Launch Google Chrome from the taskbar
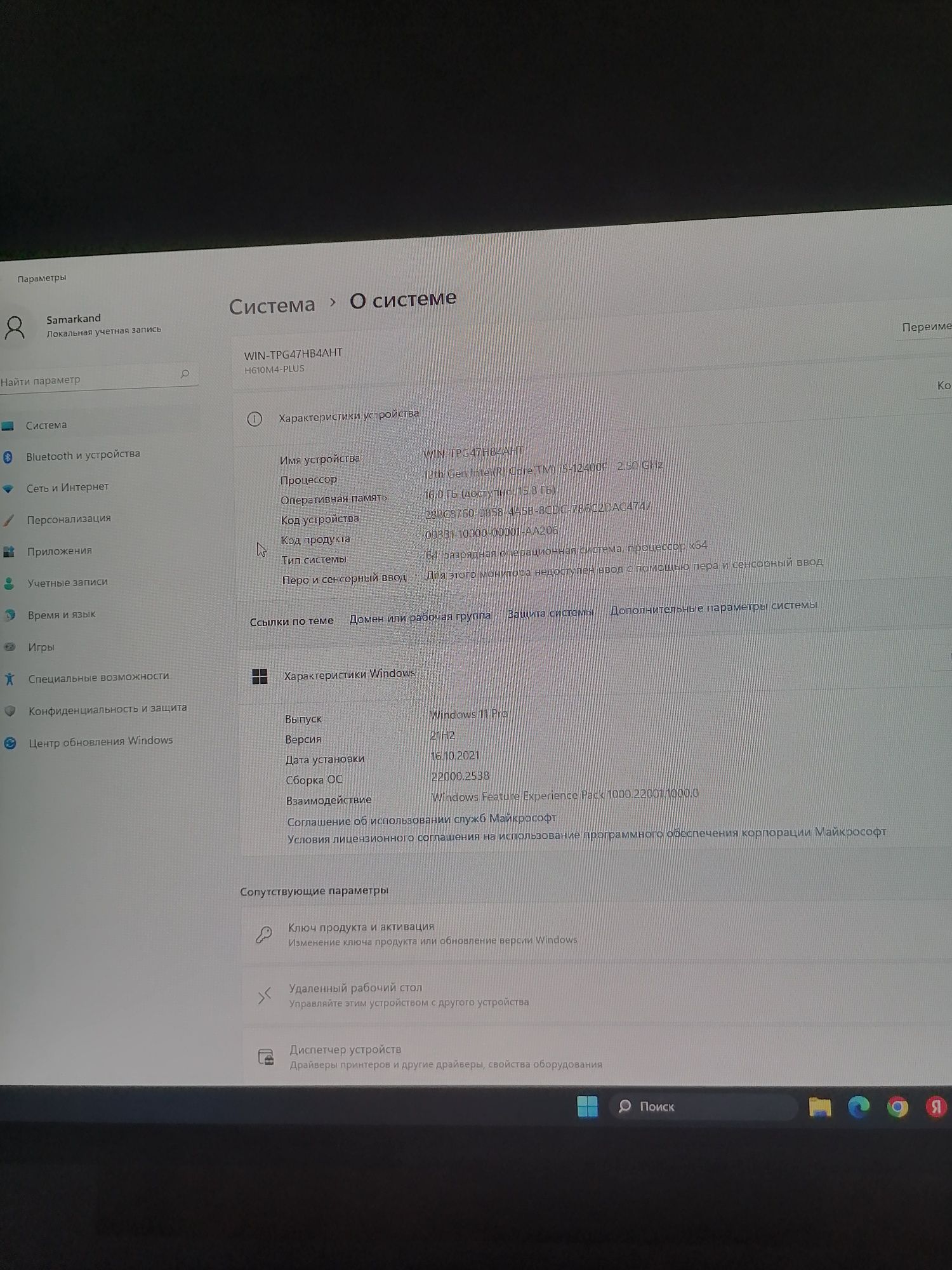Viewport: 952px width, 1270px height. tap(897, 1107)
